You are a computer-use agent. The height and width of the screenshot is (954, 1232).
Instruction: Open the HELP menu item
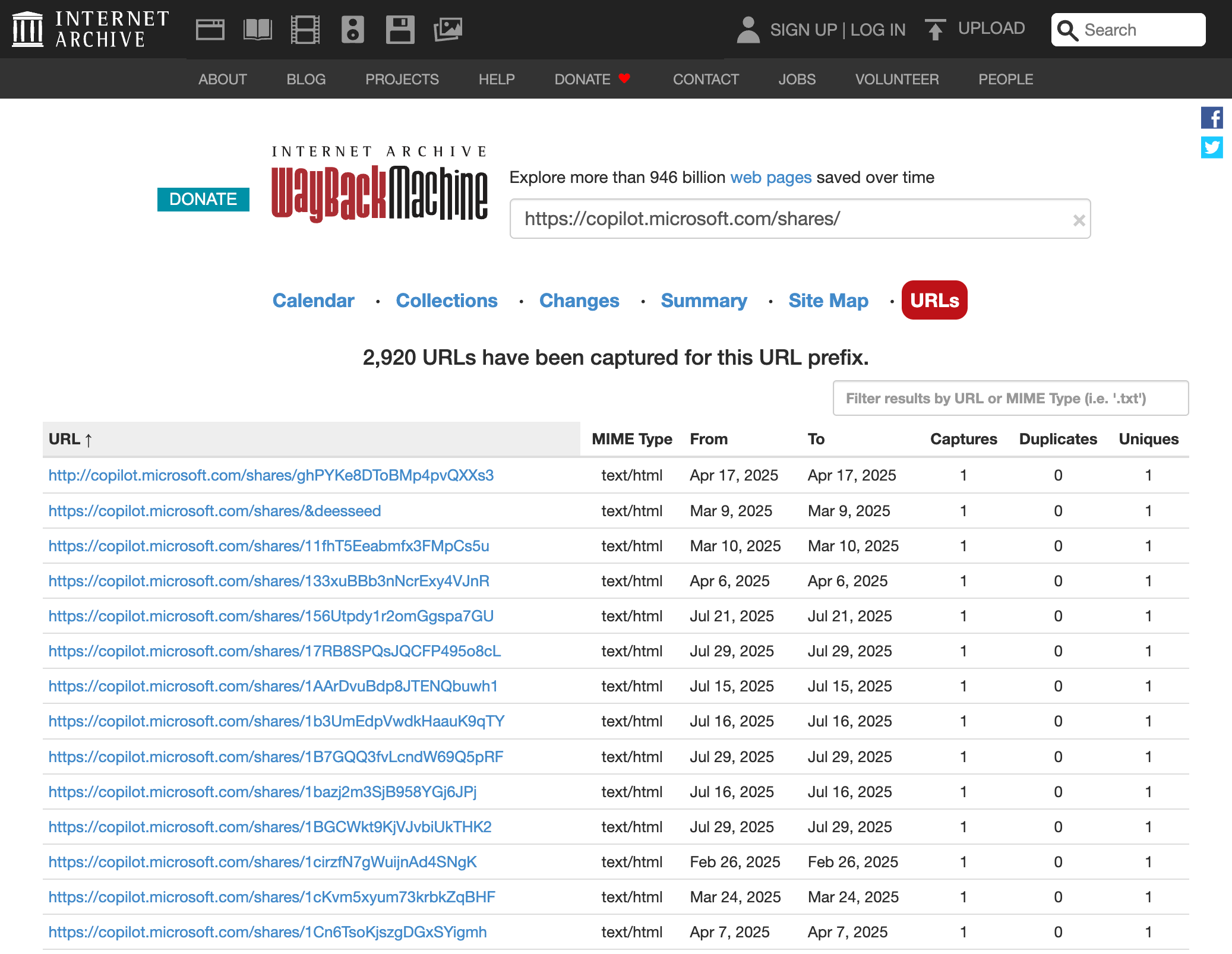[x=497, y=79]
